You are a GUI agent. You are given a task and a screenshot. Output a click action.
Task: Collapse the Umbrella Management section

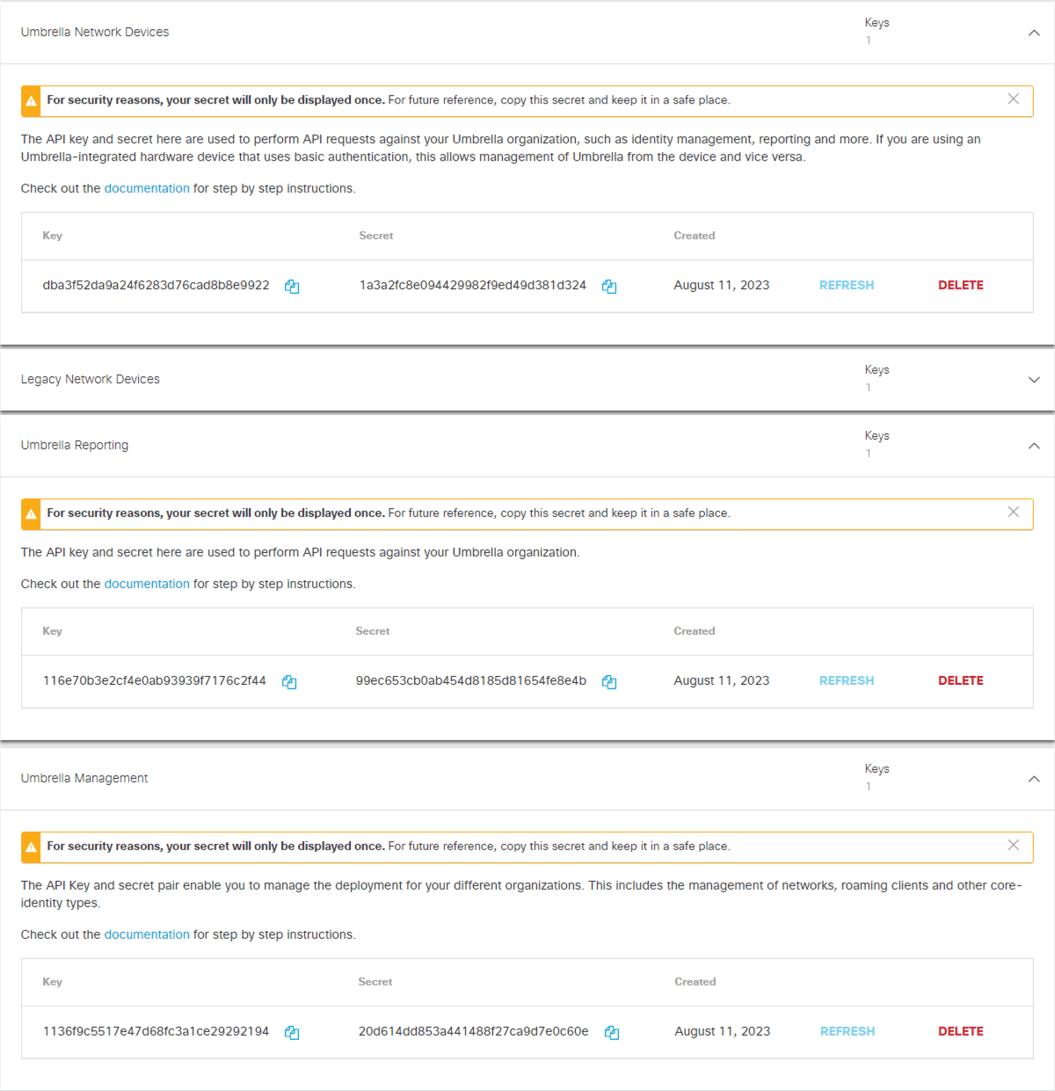(1034, 779)
